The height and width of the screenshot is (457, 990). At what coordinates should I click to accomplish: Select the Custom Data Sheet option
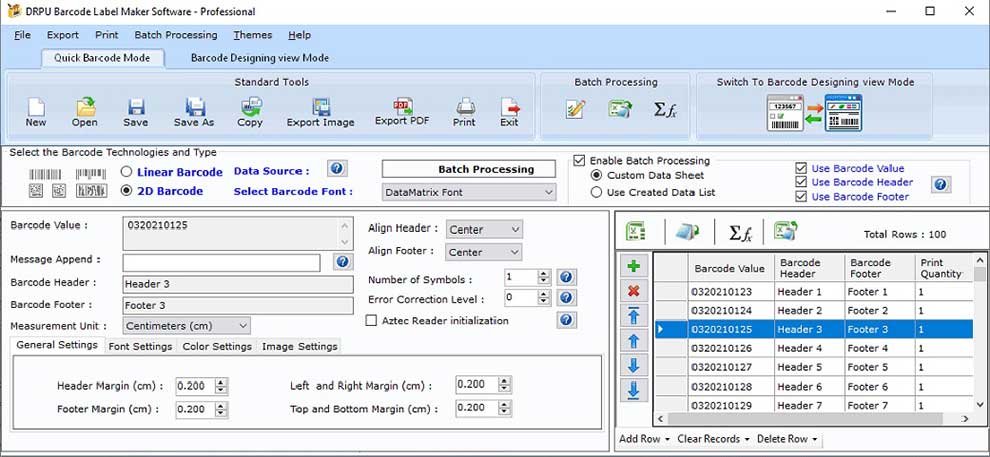[x=596, y=175]
